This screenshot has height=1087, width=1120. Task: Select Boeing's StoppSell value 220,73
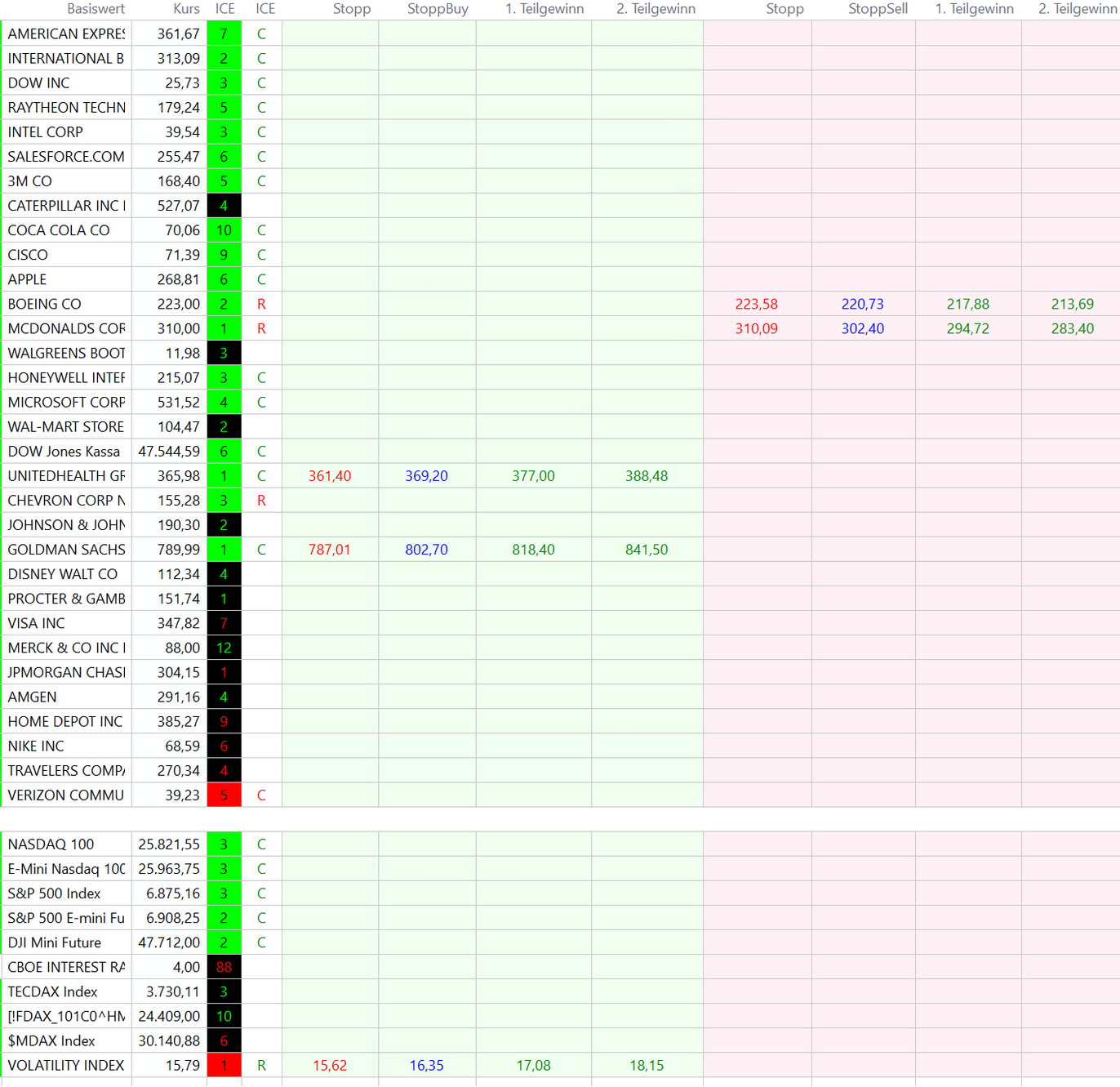point(862,305)
